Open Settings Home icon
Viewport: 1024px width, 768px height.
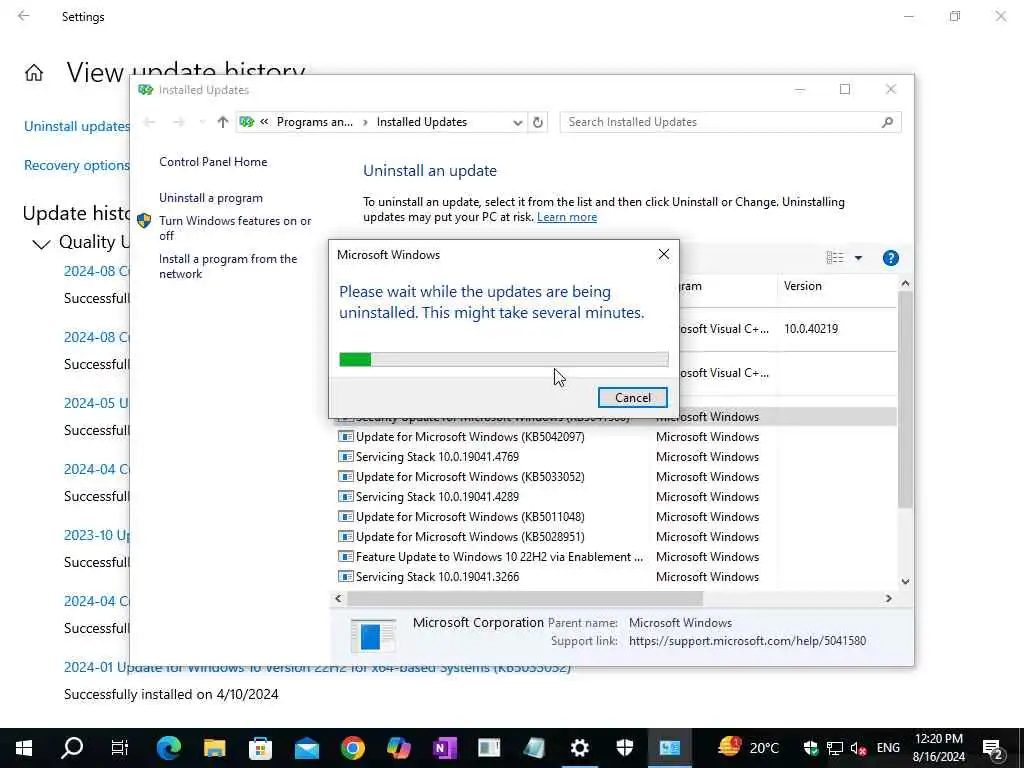(x=34, y=72)
